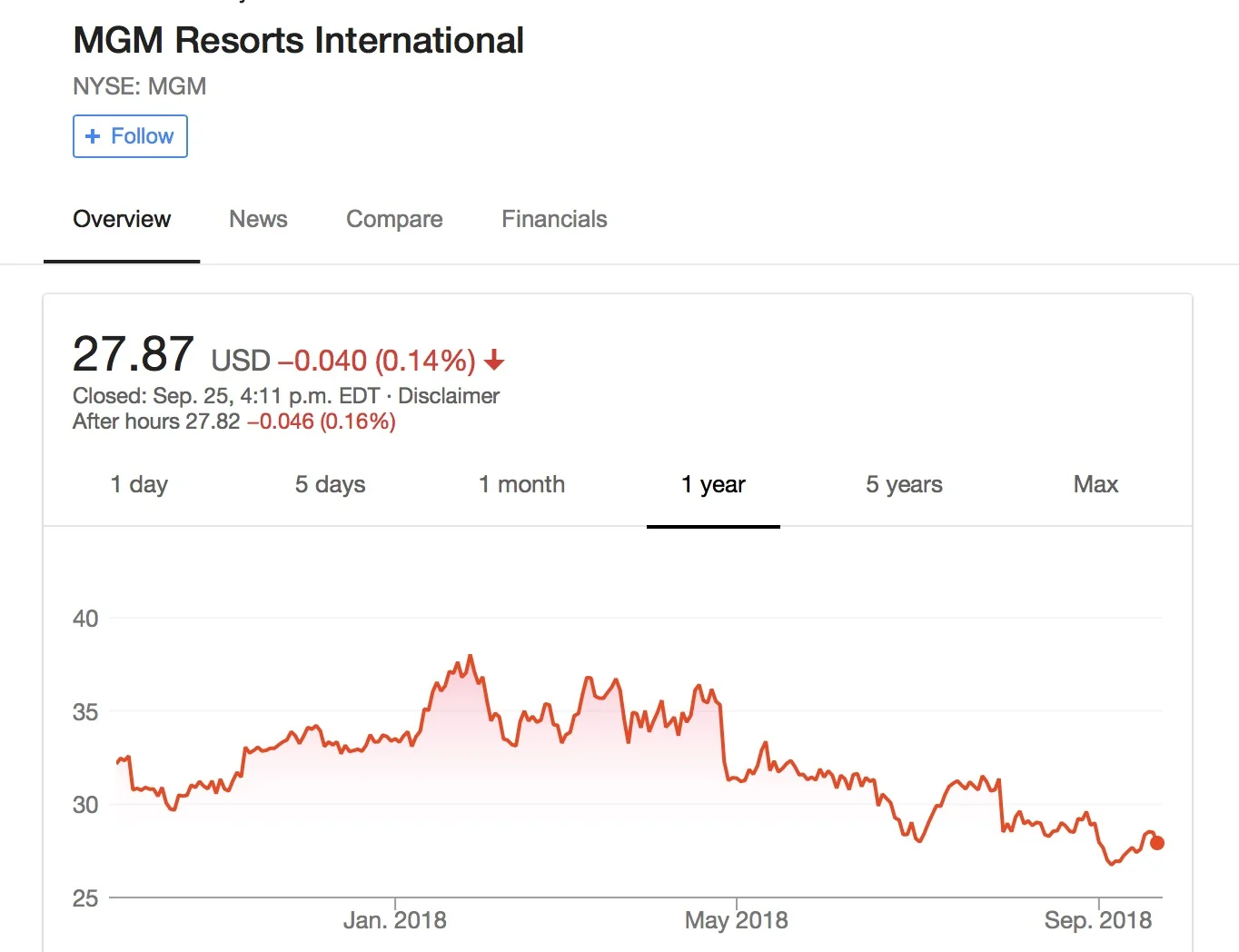Click the Jan. 2018 axis label
The image size is (1239, 952).
(394, 920)
